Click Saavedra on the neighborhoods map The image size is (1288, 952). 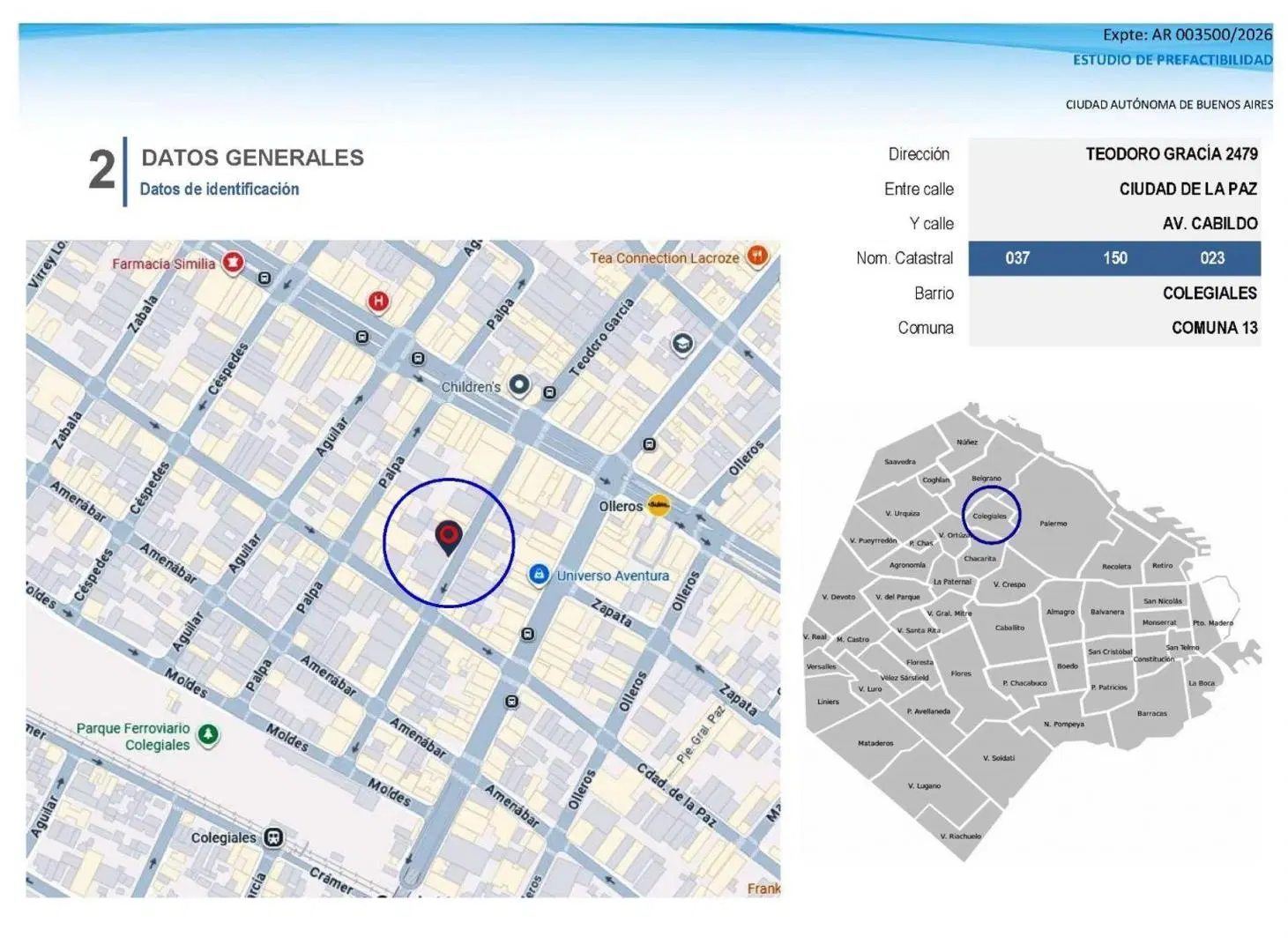pyautogui.click(x=900, y=462)
